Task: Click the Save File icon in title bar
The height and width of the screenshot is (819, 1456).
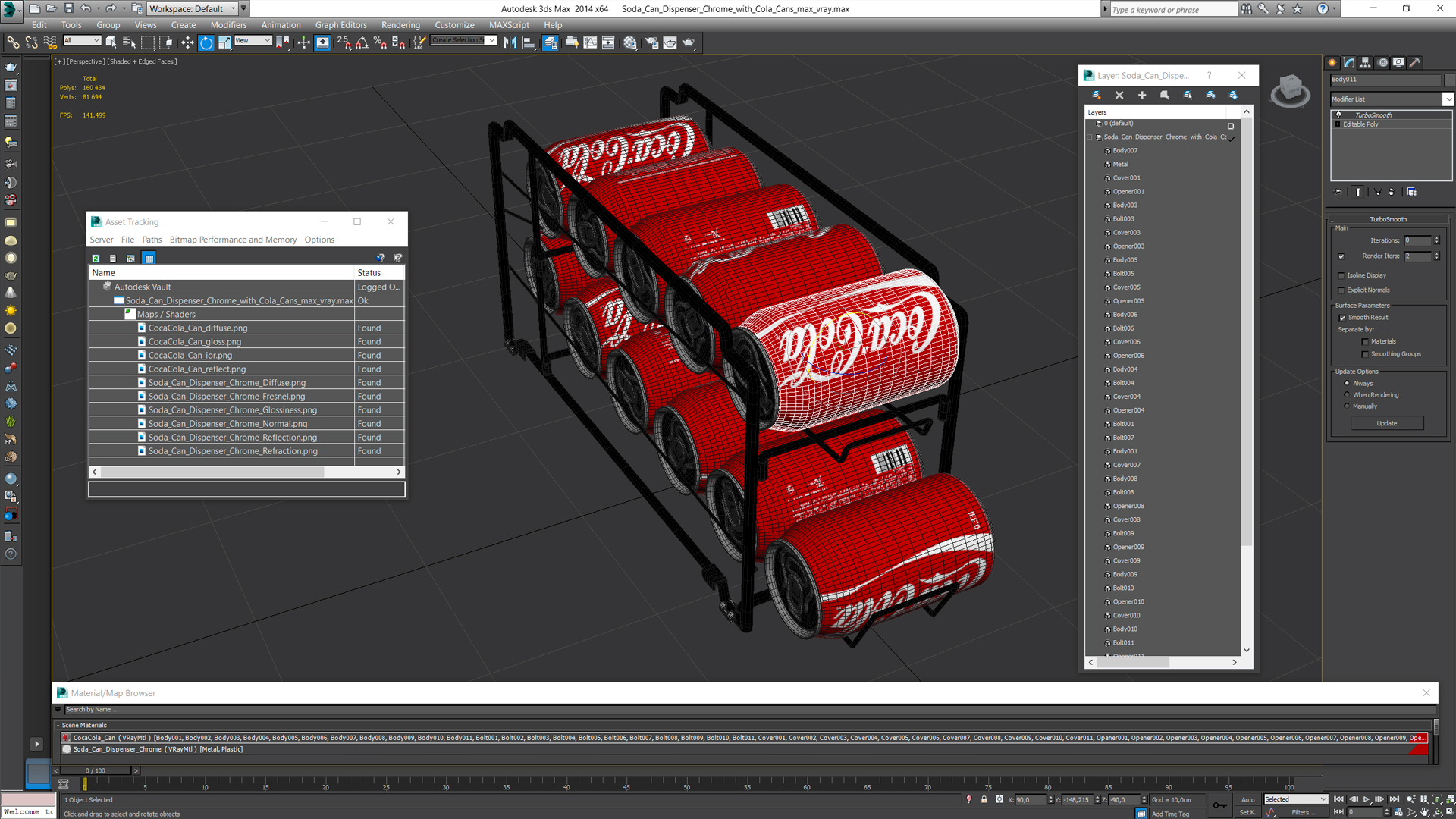Action: 68,8
